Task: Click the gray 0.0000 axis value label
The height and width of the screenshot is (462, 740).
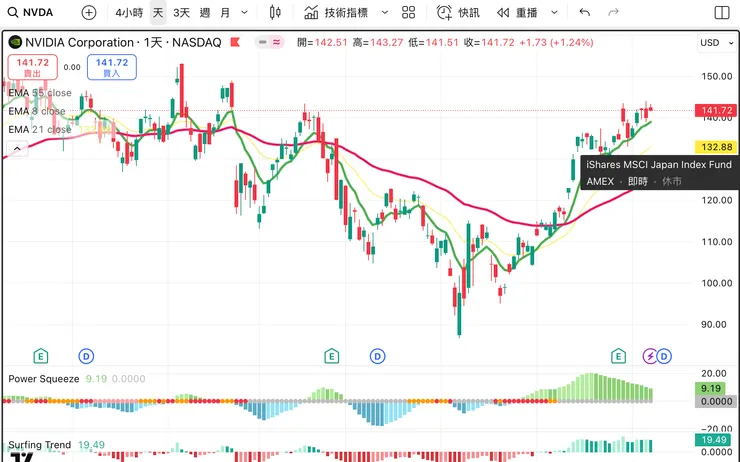Action: pyautogui.click(x=716, y=402)
